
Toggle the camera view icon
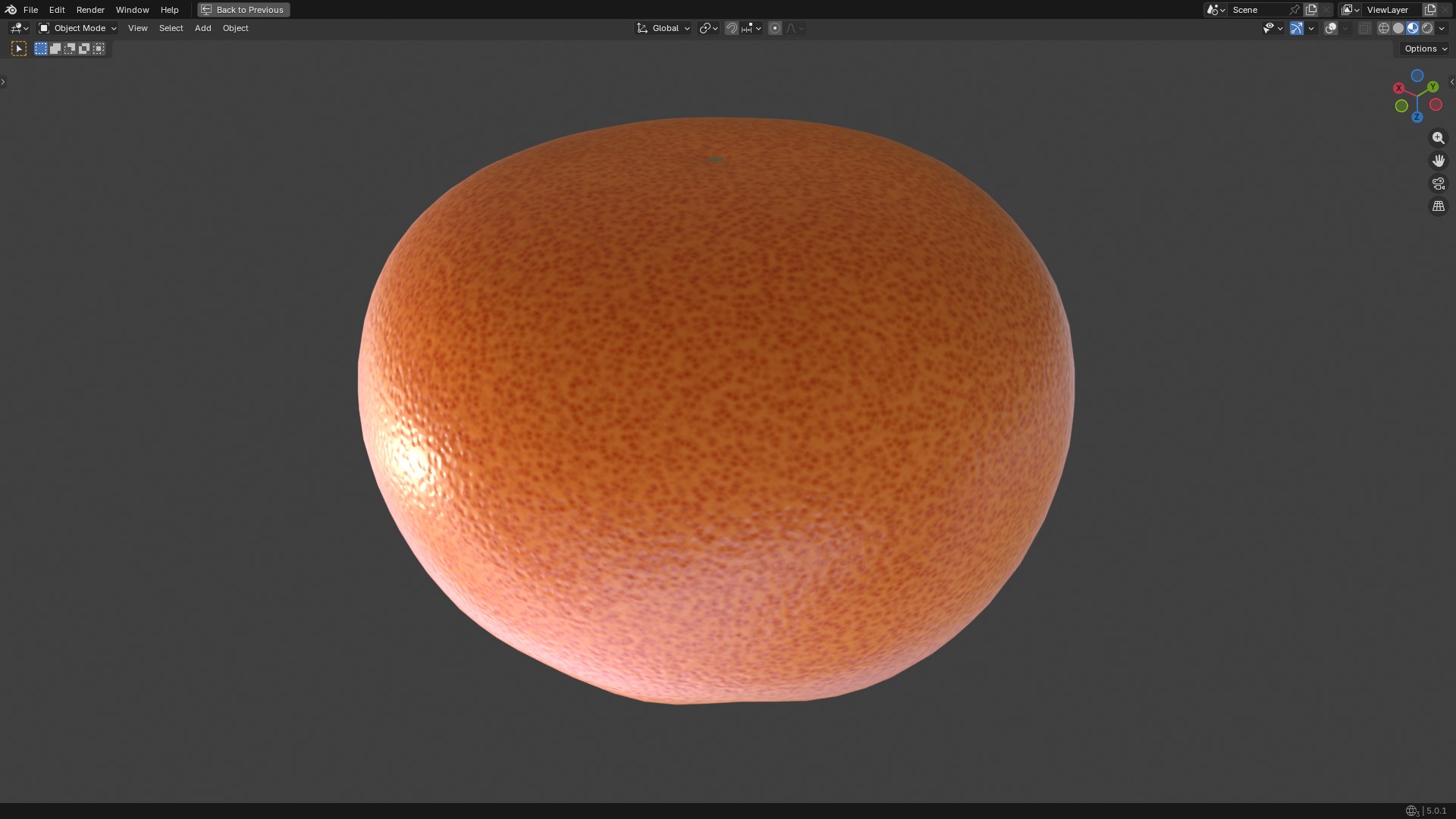point(1439,184)
